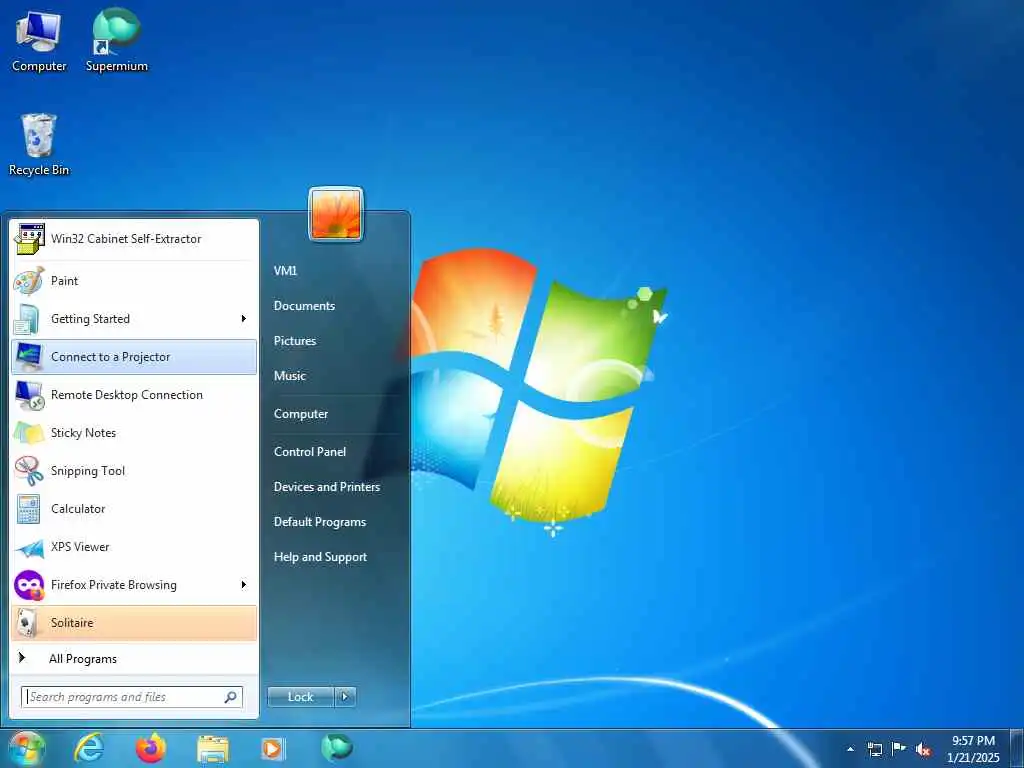Expand the All Programs arrow
The image size is (1024, 768).
pyautogui.click(x=22, y=658)
